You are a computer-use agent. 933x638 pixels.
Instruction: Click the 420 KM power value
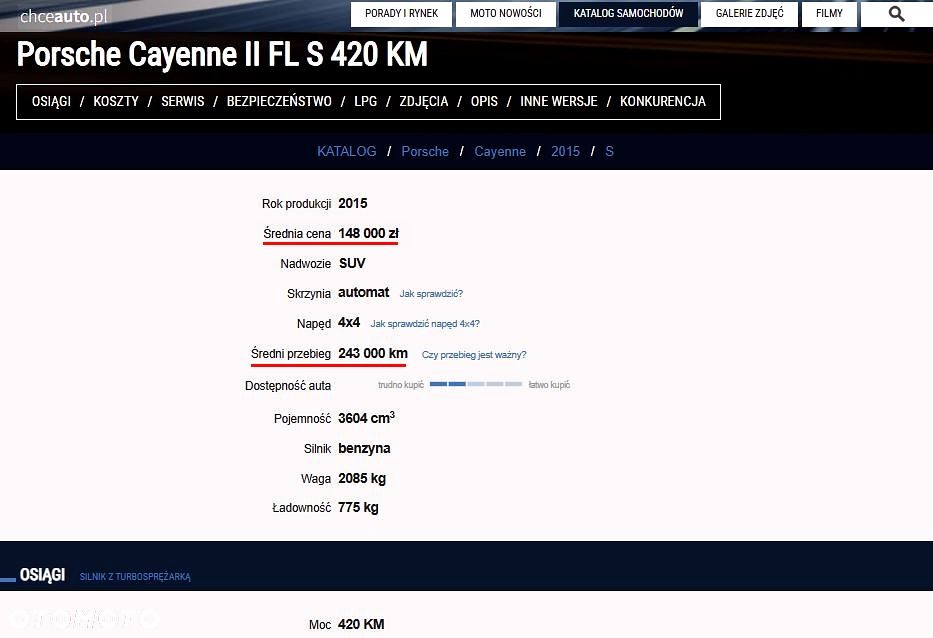point(361,624)
